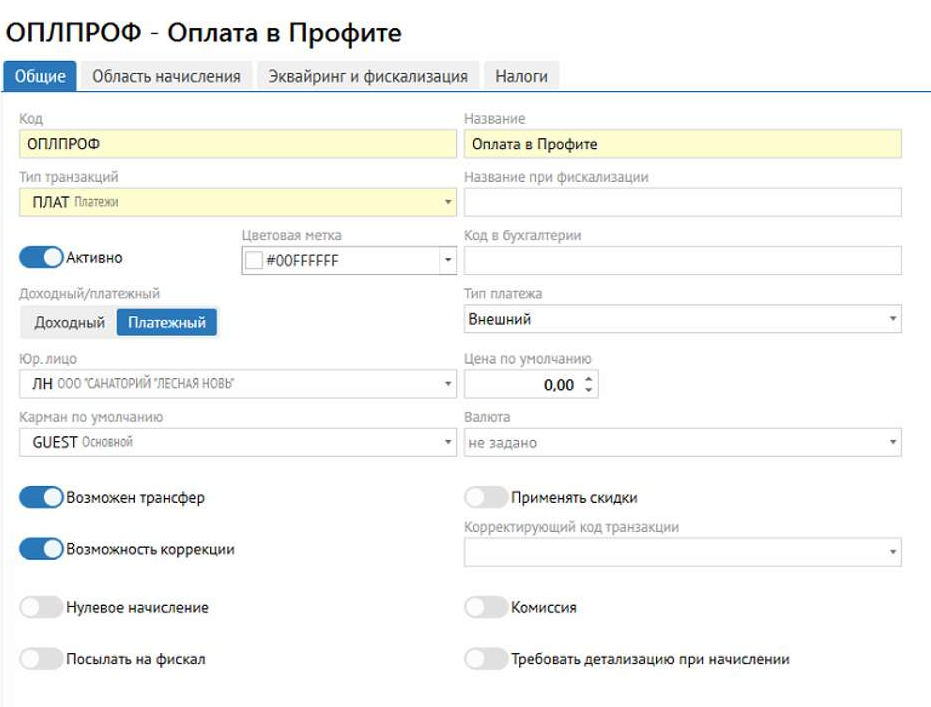Open the Эквайринг и фискализация tab
931x707 pixels.
[367, 76]
